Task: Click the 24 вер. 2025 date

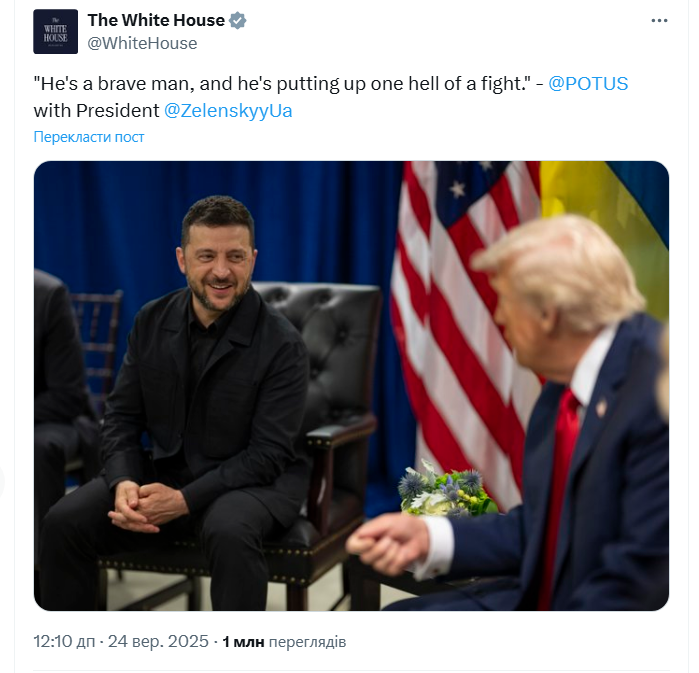Action: coord(158,641)
